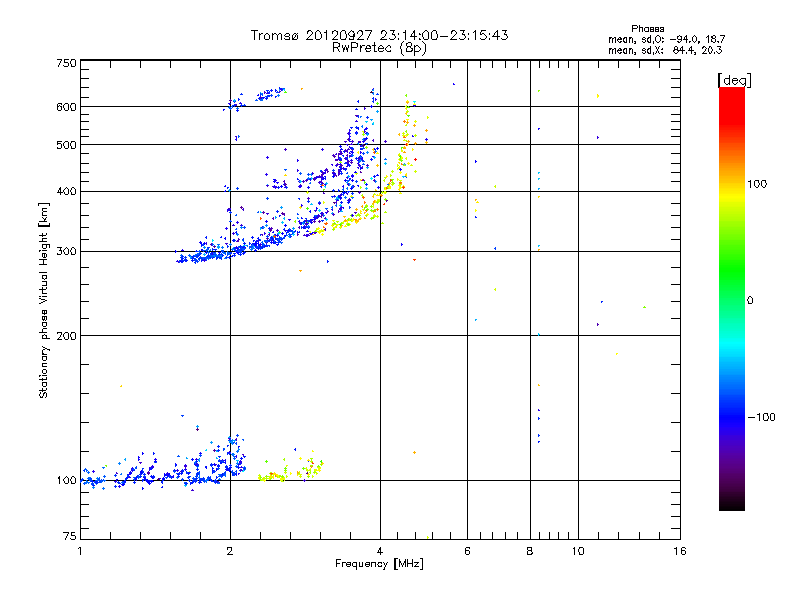Click the colorbar tick label '100'
This screenshot has height=600, width=800.
coord(757,184)
